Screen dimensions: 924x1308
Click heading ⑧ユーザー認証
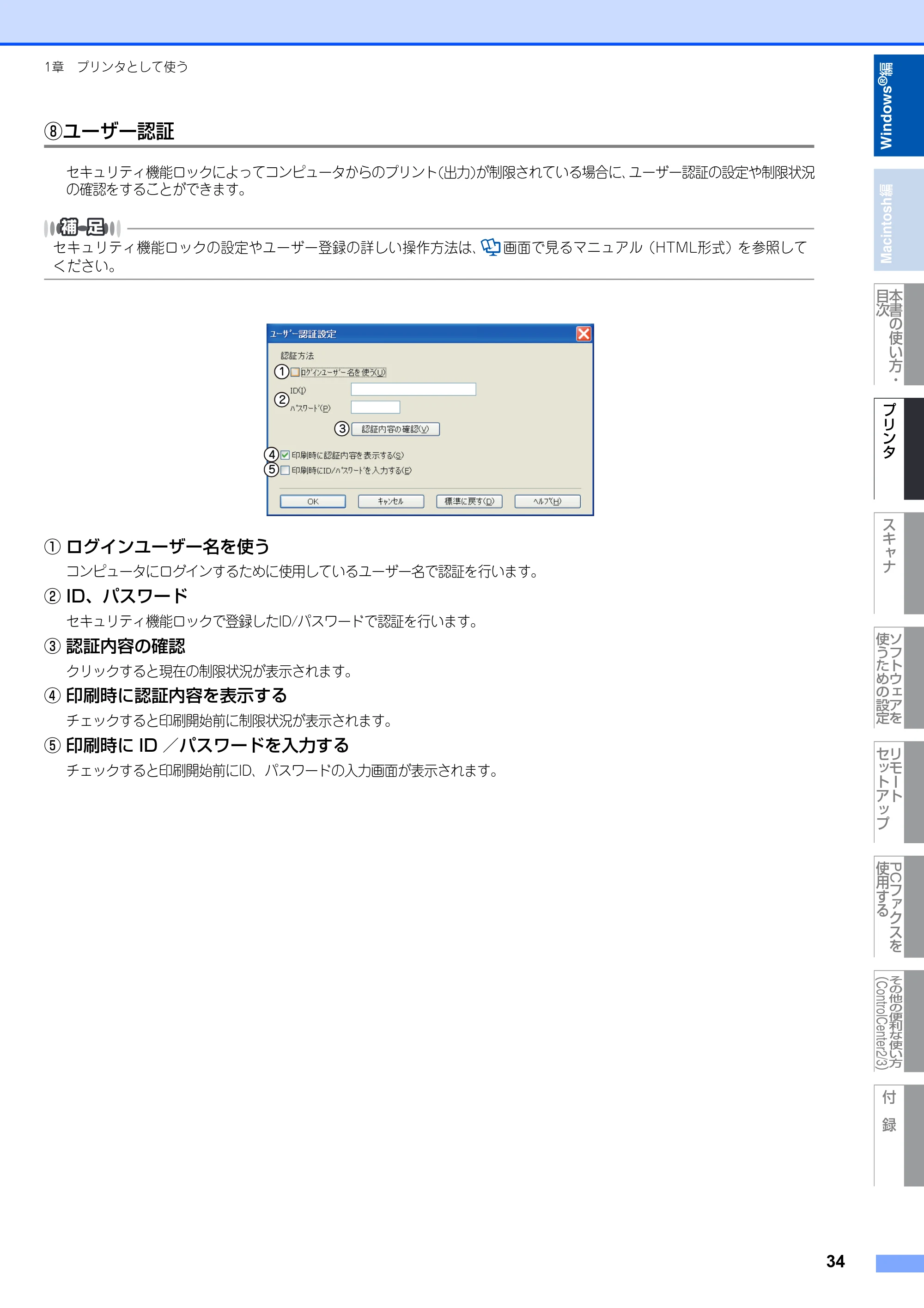point(109,131)
